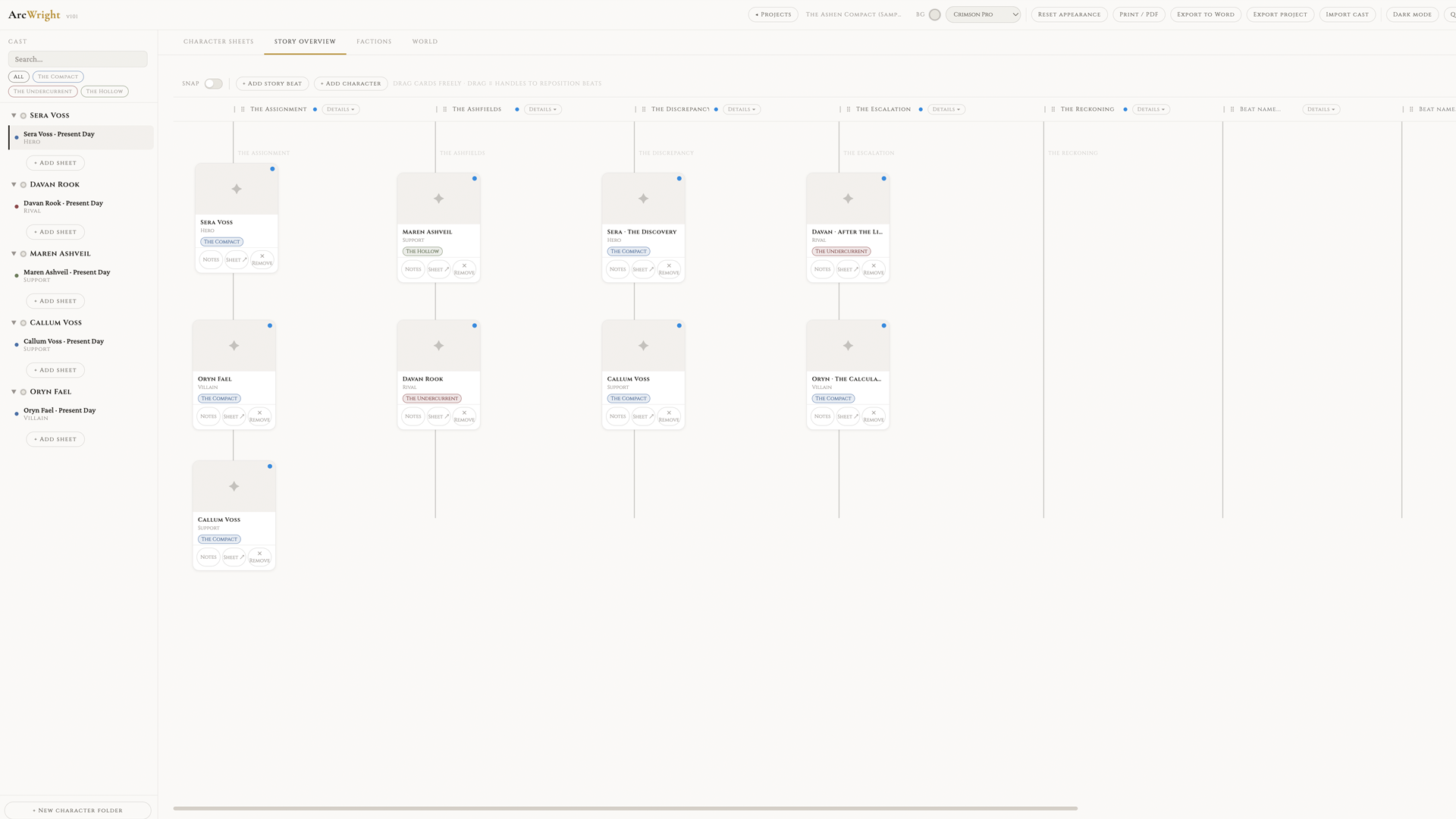The height and width of the screenshot is (819, 1456).
Task: Open Details dropdown for The Assignment
Action: 340,109
